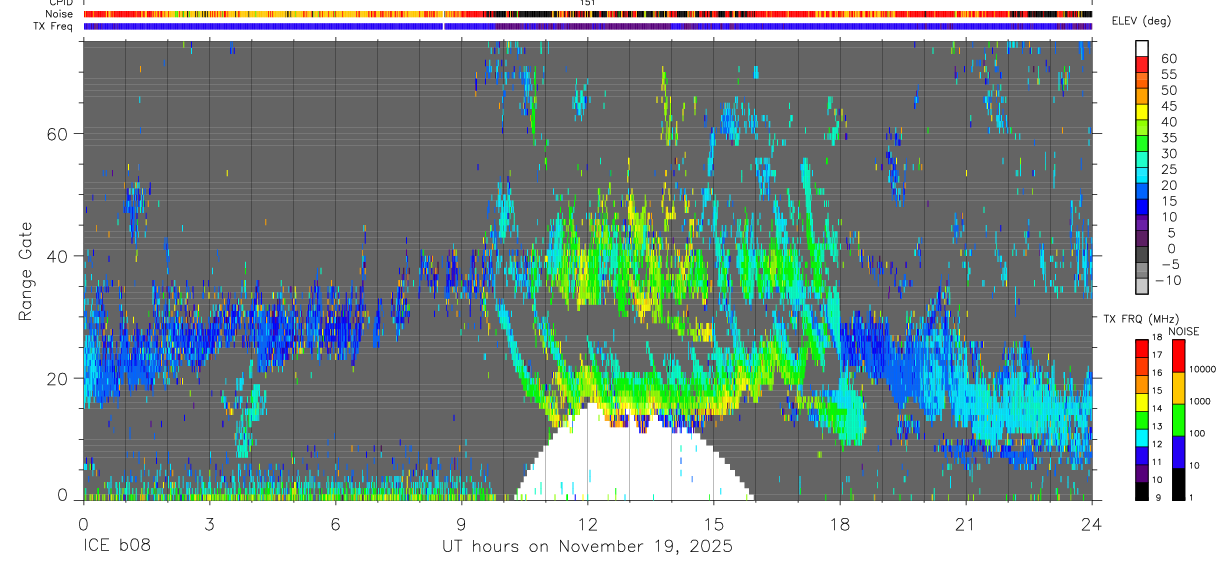
Task: Click the '11' label on the TX FRQ legend
Action: click(x=1157, y=462)
